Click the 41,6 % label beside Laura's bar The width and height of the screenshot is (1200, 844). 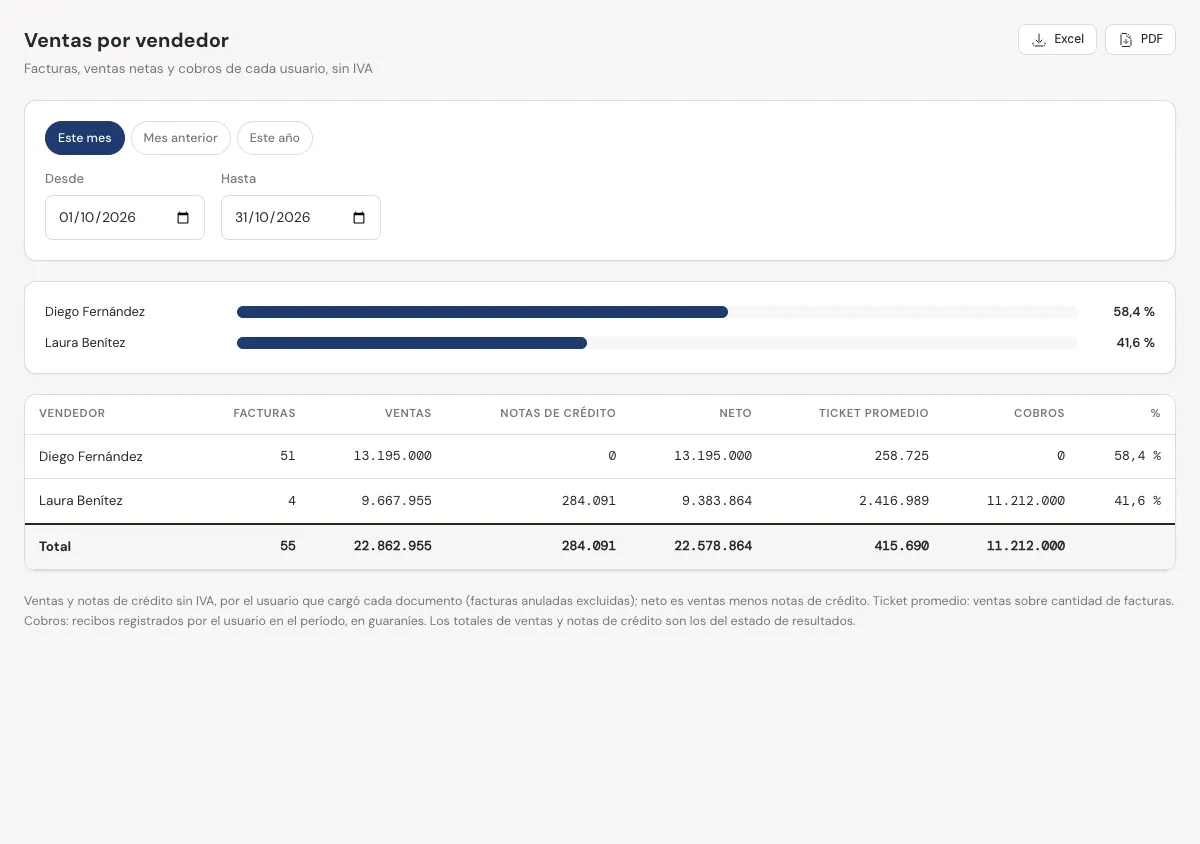[x=1135, y=343]
